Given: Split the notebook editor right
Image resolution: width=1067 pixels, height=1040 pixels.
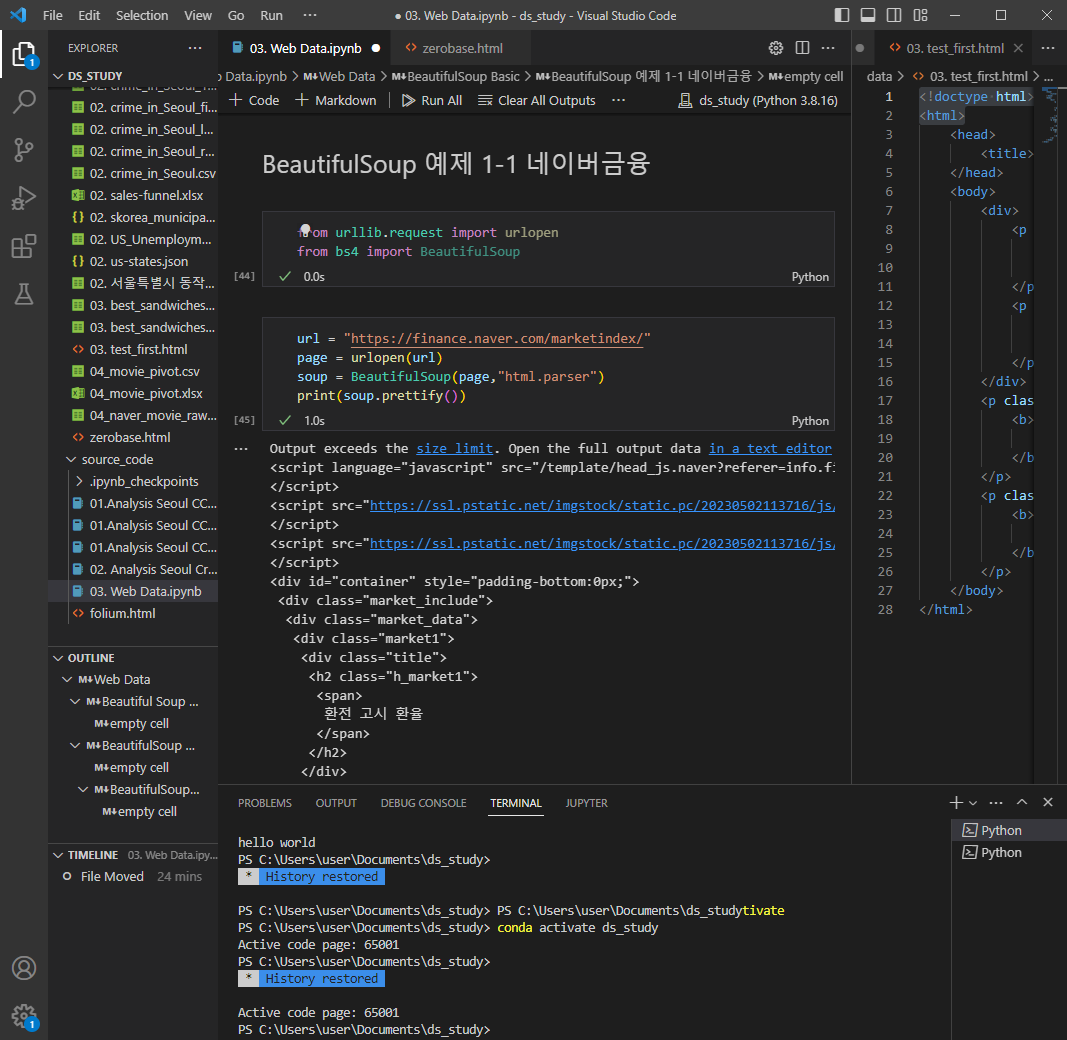Looking at the screenshot, I should [x=802, y=48].
